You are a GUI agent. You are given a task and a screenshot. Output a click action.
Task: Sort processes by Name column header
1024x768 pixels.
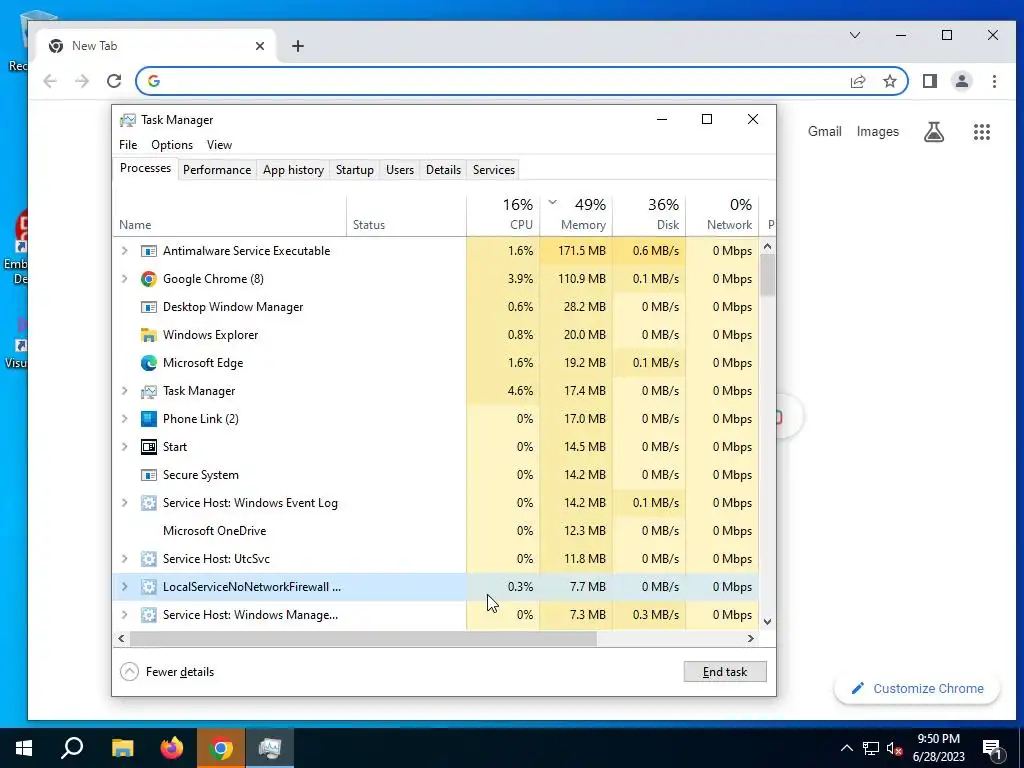pos(229,215)
